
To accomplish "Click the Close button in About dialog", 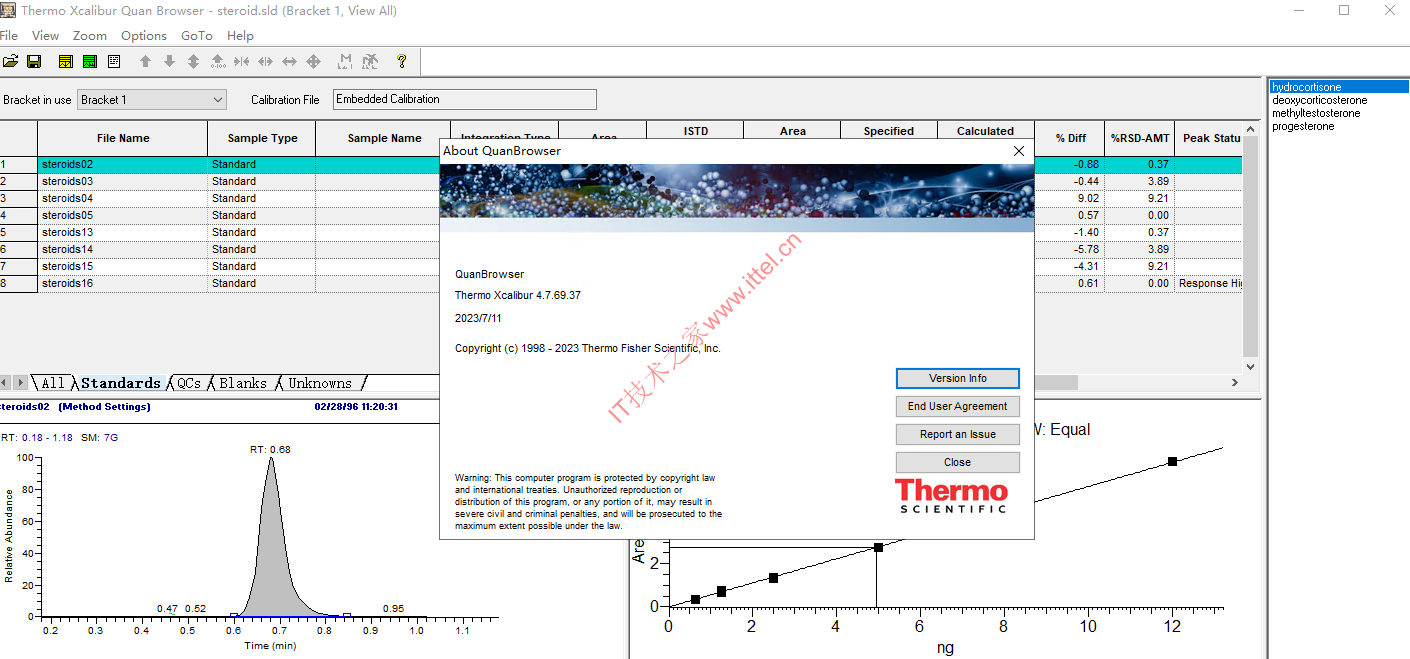I will (958, 462).
